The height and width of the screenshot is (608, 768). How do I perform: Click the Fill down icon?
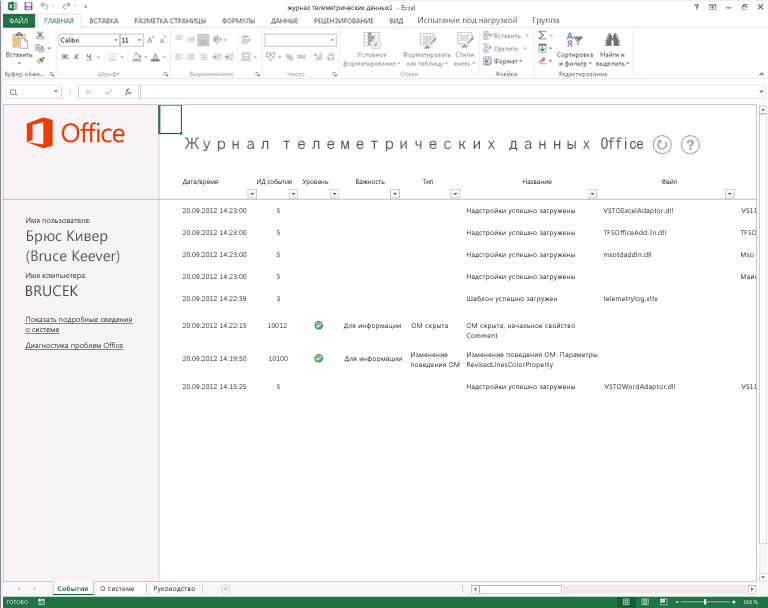coord(543,48)
